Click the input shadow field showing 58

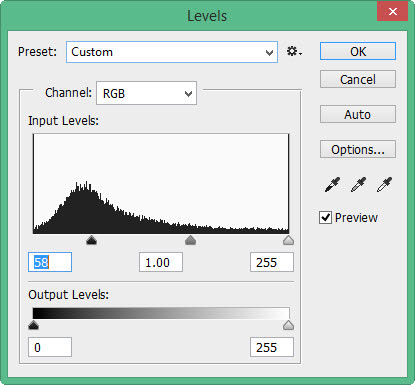tap(50, 262)
